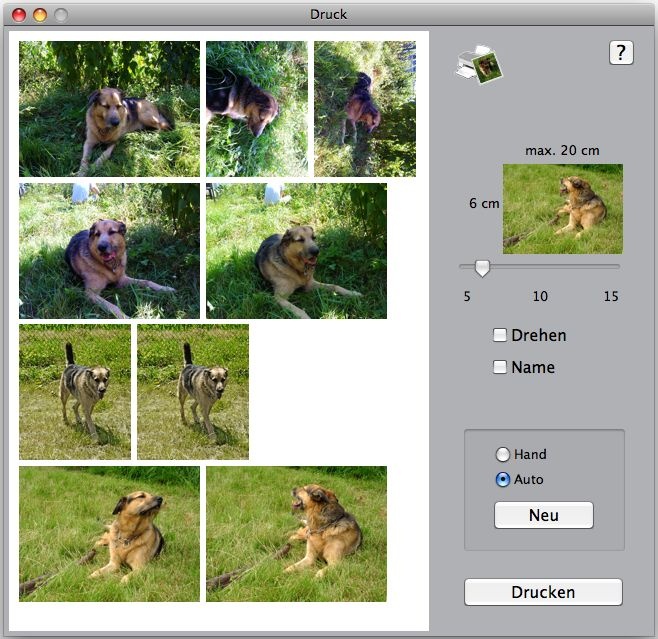Image resolution: width=658 pixels, height=639 pixels.
Task: Select third-row left standing dog photo
Action: [x=75, y=391]
